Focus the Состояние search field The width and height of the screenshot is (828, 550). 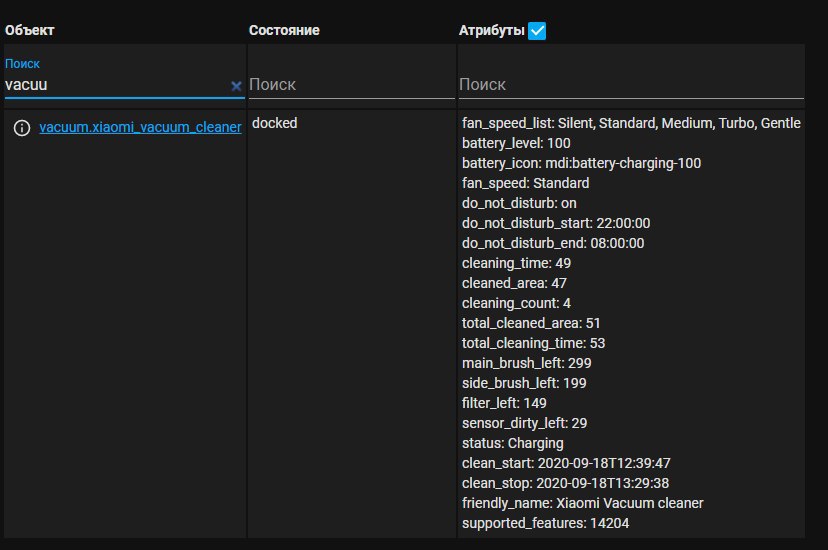[350, 86]
